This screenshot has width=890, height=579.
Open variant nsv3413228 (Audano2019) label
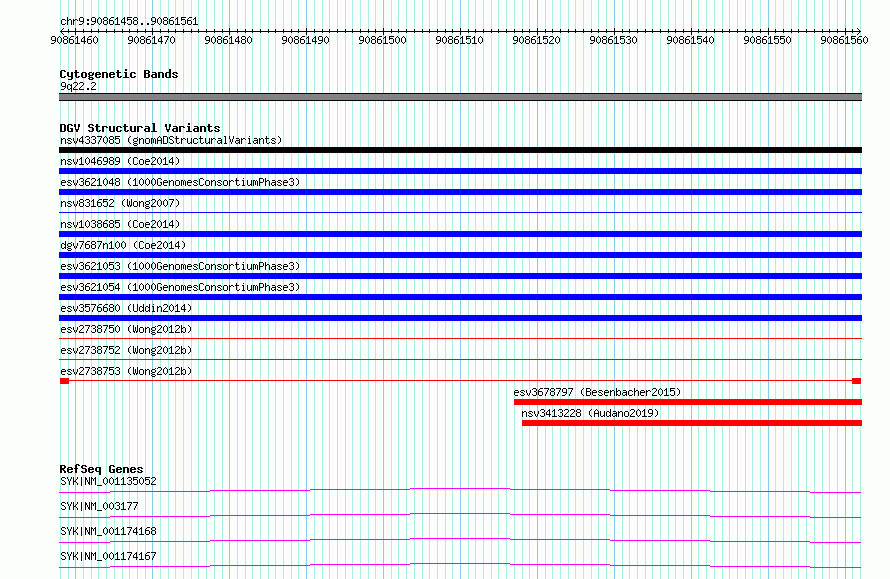tap(590, 413)
